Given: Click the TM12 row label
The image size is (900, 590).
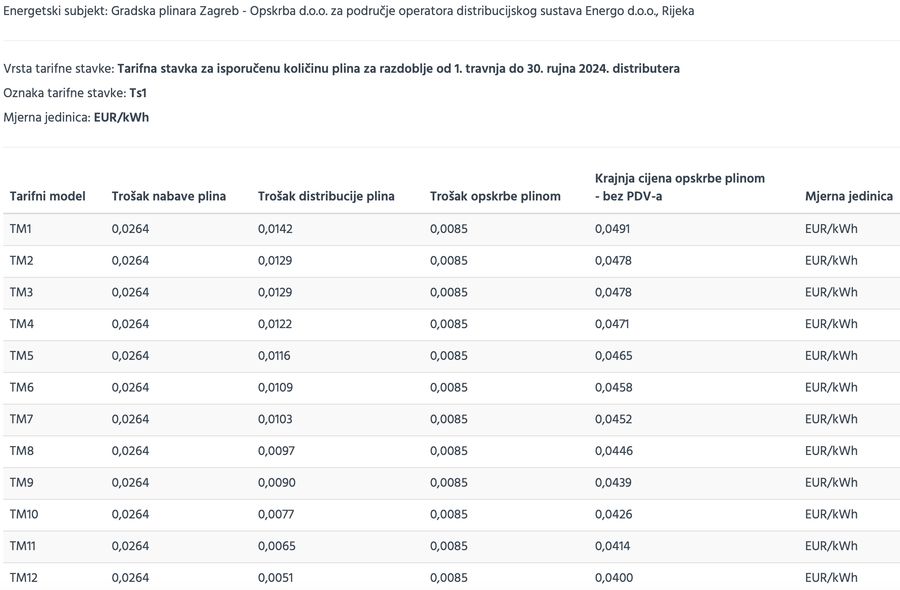Looking at the screenshot, I should pos(24,578).
